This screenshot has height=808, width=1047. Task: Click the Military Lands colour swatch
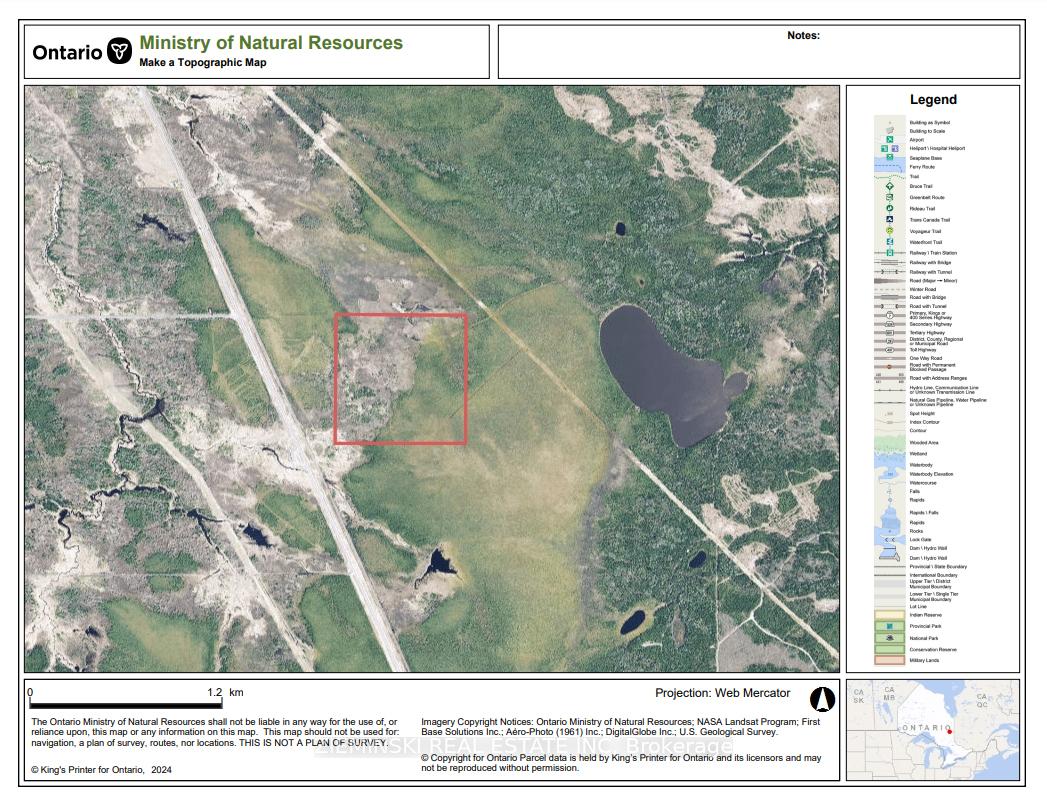pos(889,660)
